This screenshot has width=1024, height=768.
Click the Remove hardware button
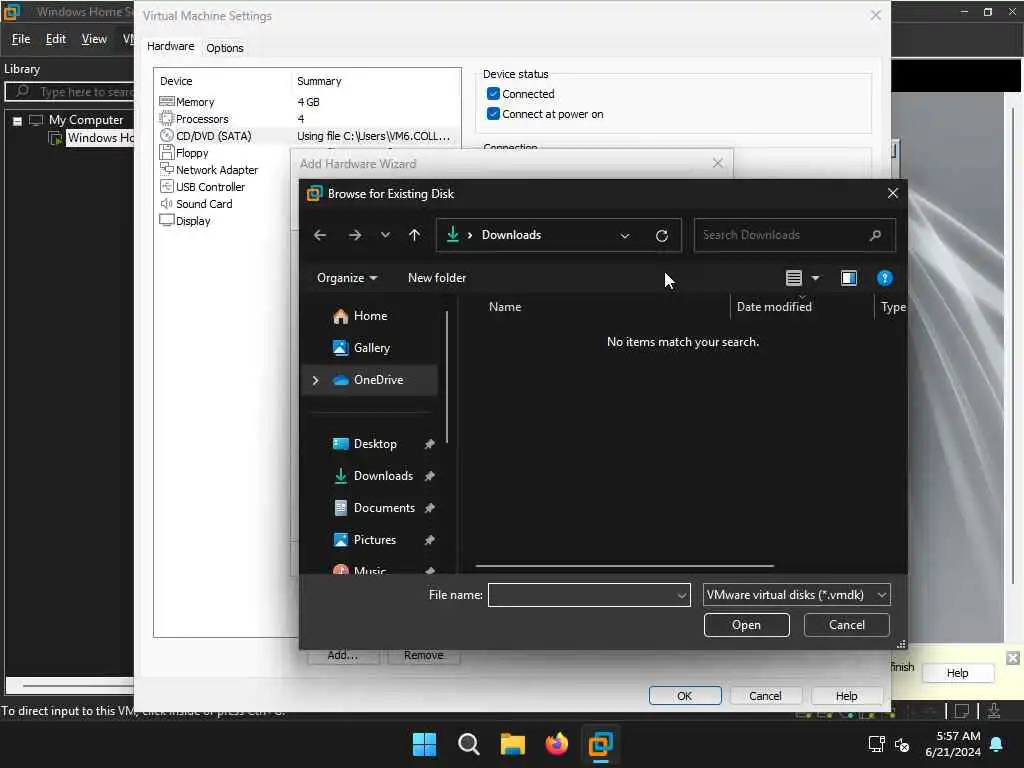coord(423,656)
